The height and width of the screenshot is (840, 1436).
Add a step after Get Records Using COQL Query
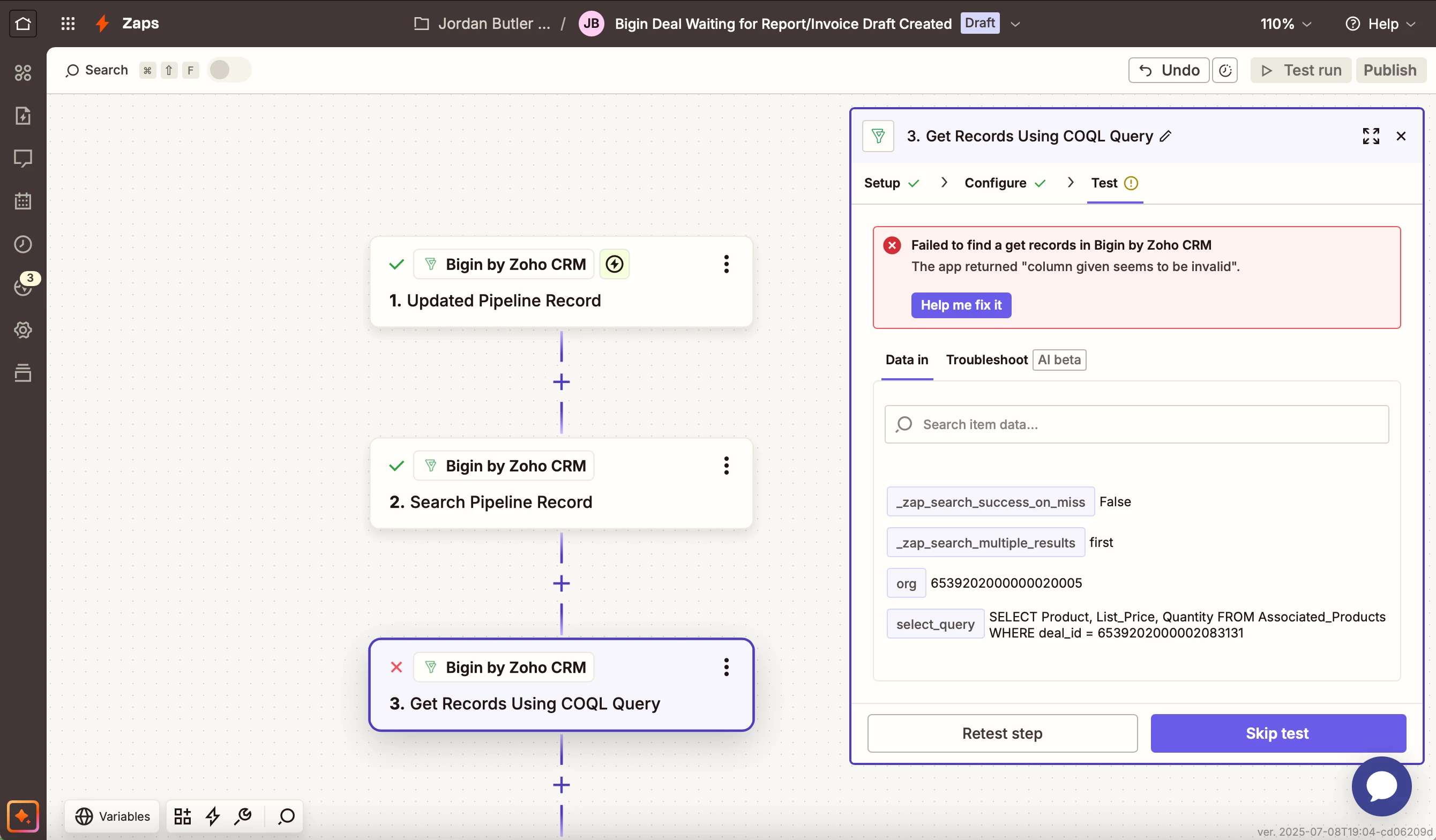(x=562, y=785)
